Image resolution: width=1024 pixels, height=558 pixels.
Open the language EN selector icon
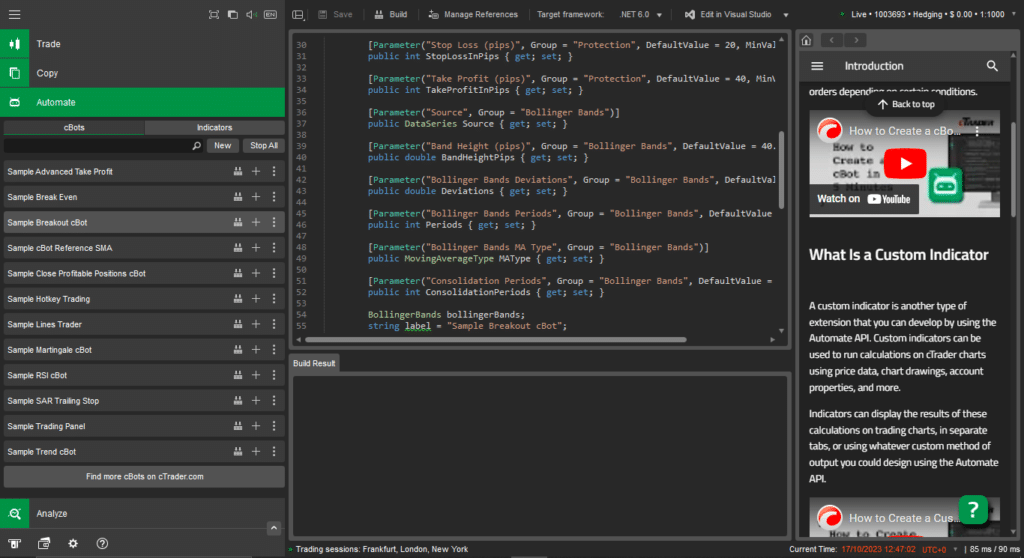tap(270, 14)
